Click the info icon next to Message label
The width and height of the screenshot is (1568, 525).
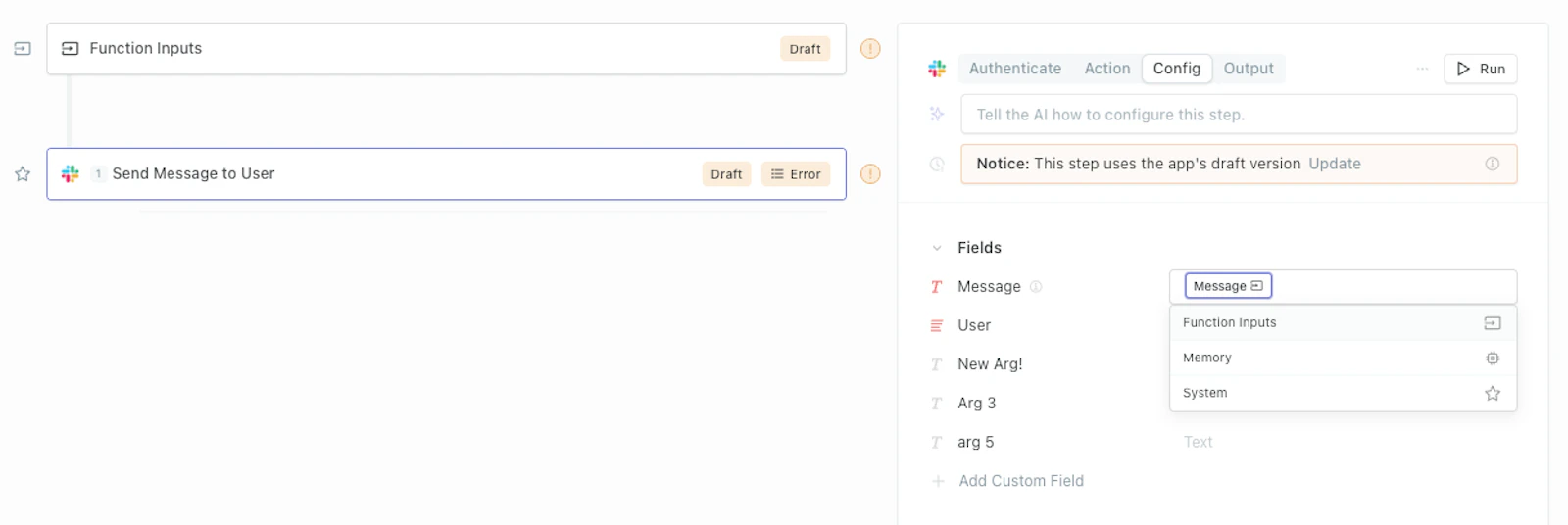pos(1036,287)
